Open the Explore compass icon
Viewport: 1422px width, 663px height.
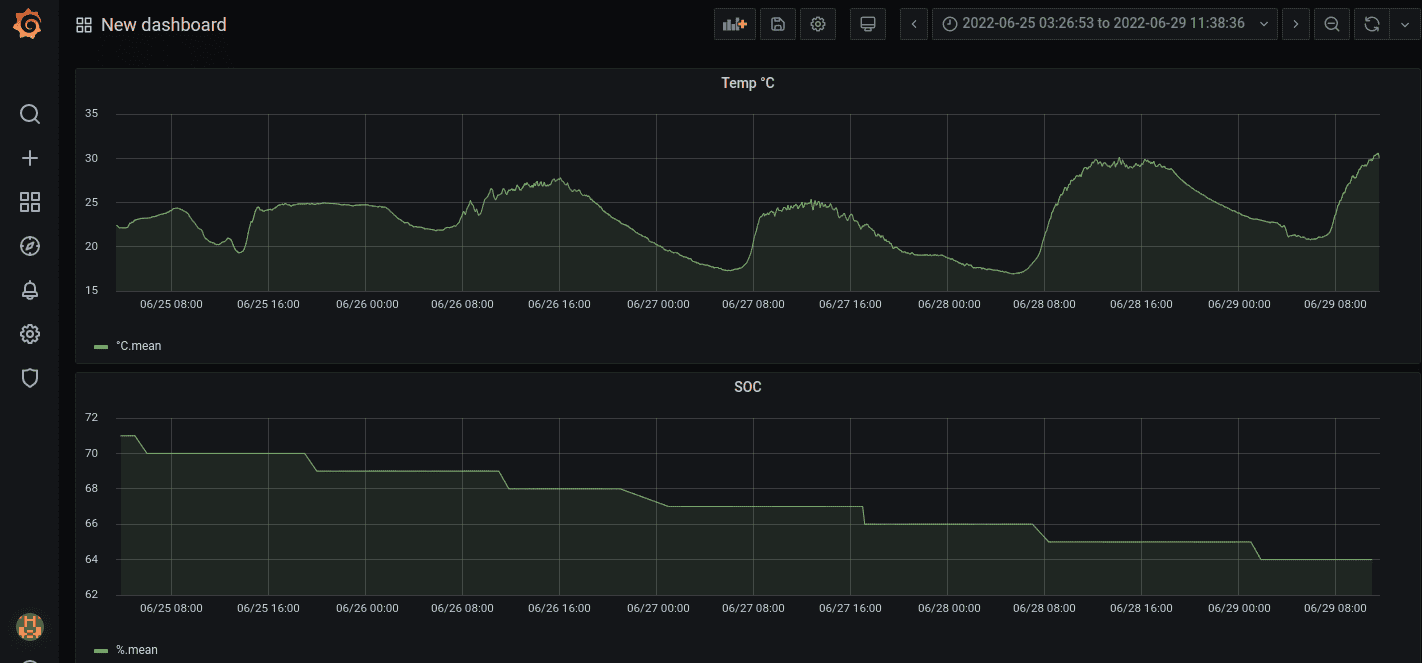pos(30,246)
